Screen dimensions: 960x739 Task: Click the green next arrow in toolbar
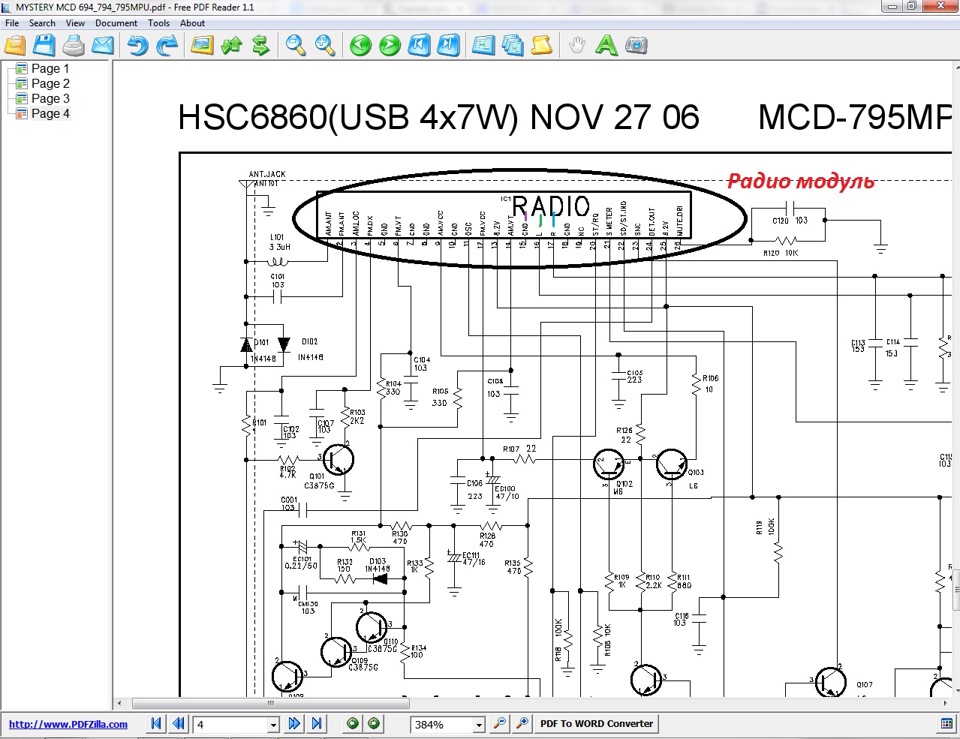390,45
